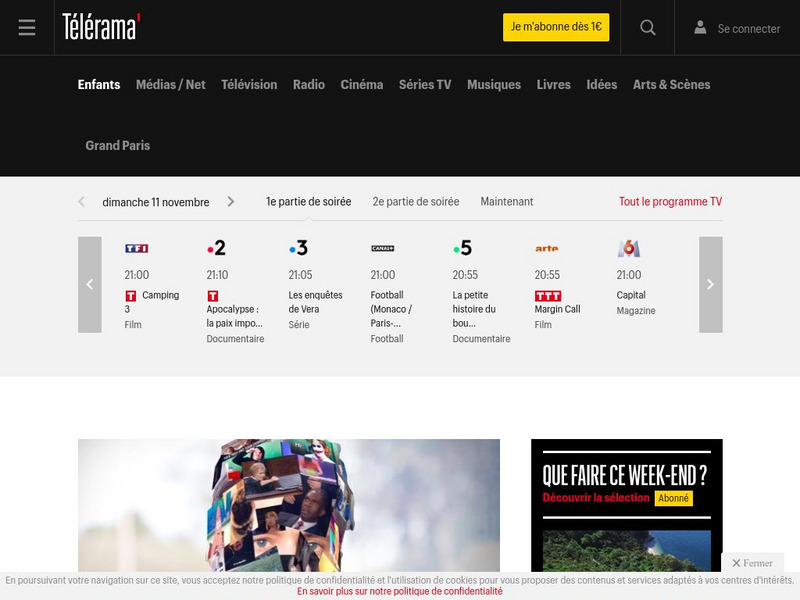800x600 pixels.
Task: Go back to the previous day
Action: 82,201
